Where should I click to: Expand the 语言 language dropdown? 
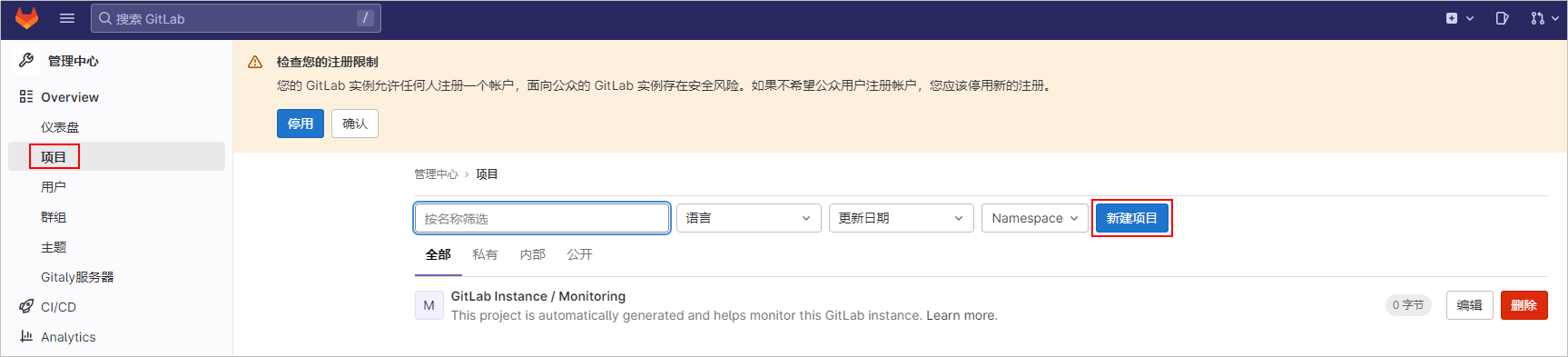click(x=749, y=218)
